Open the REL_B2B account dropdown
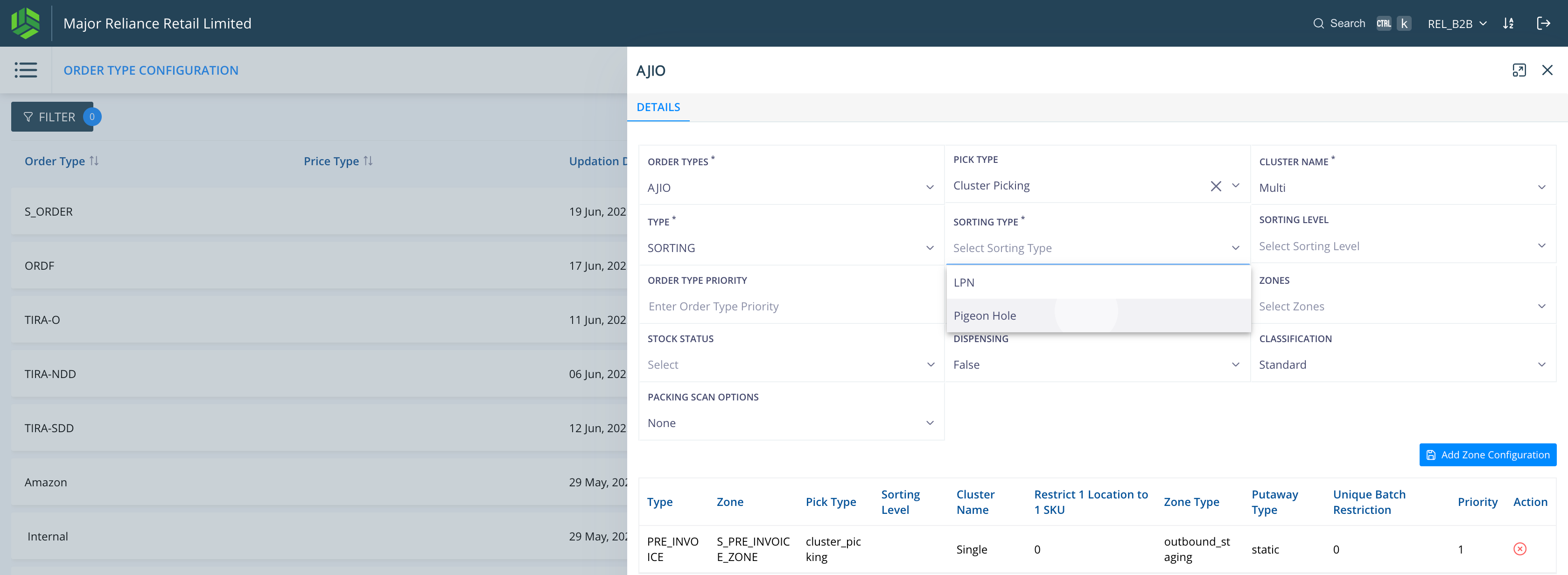 (1456, 24)
